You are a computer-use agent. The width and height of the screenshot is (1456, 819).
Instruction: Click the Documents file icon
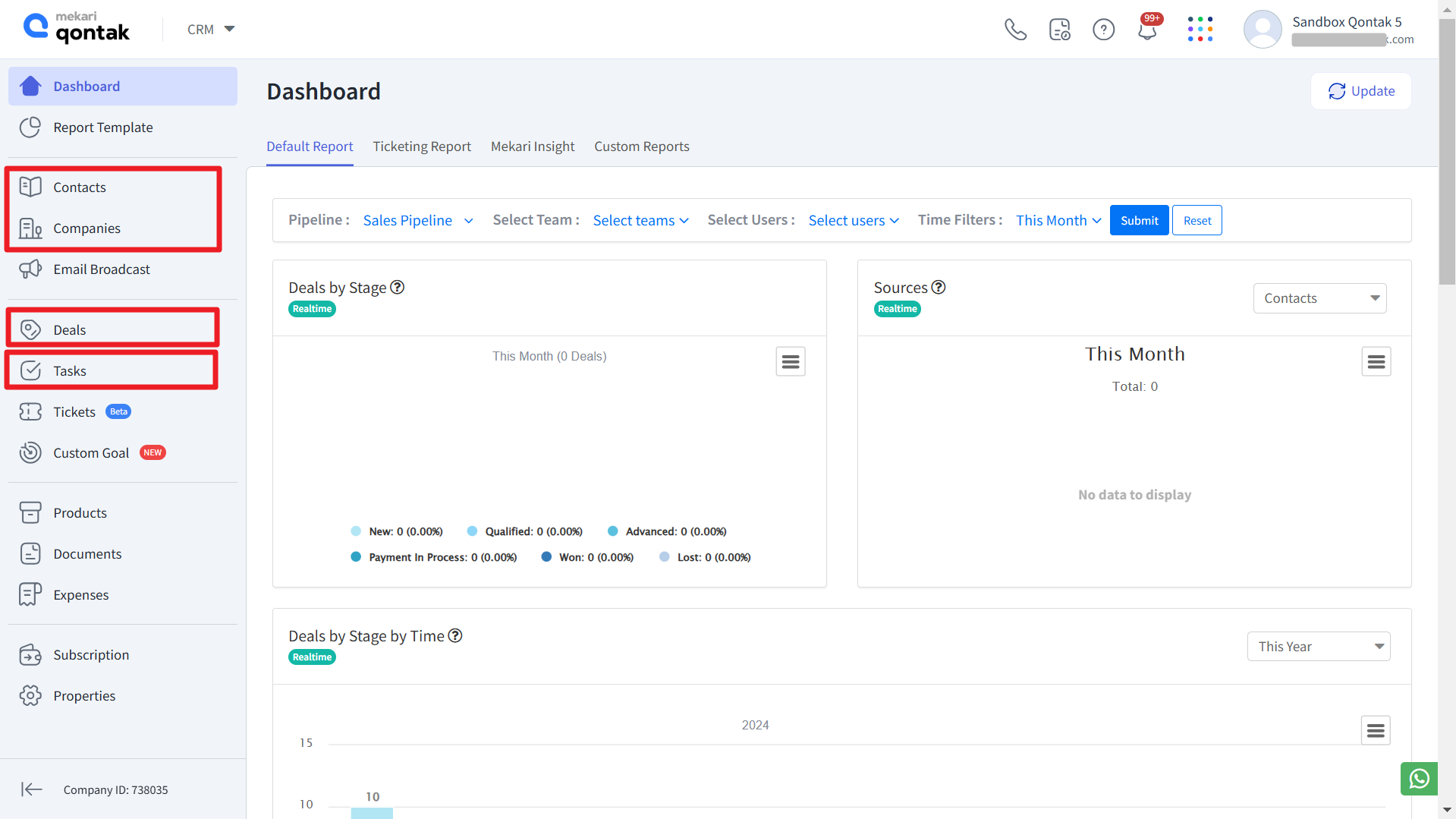click(x=30, y=553)
